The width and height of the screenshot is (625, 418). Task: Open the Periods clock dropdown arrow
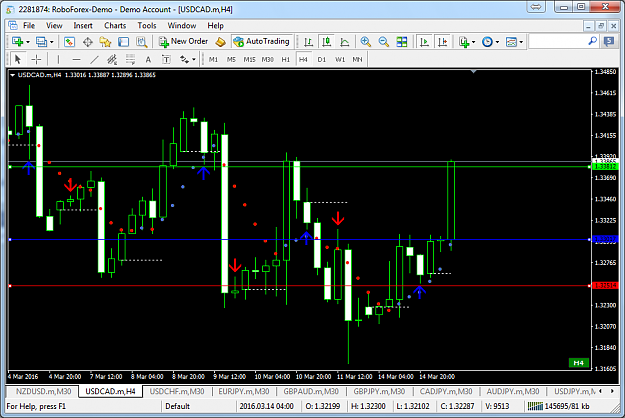pos(497,42)
